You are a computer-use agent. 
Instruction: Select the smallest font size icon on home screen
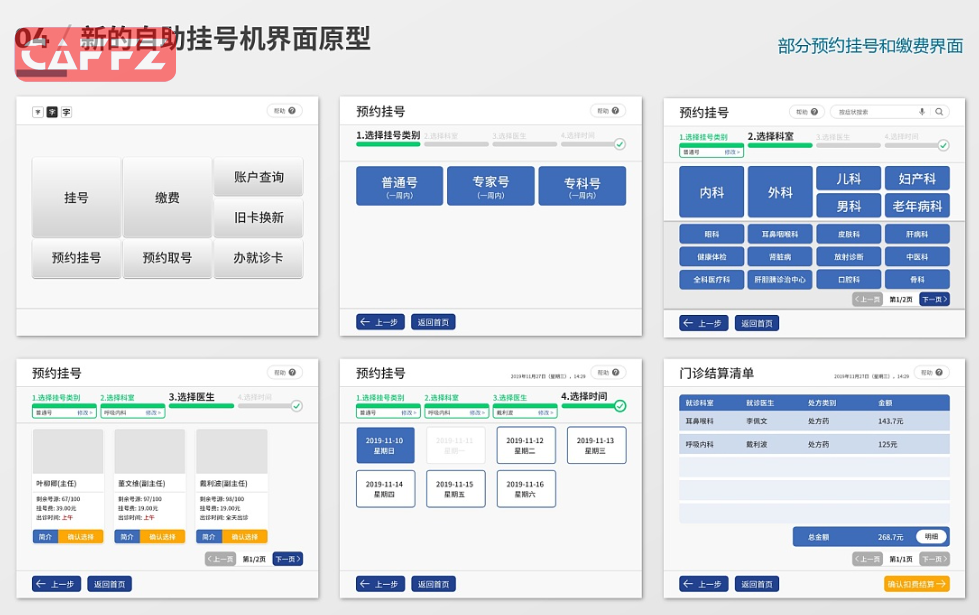[38, 112]
